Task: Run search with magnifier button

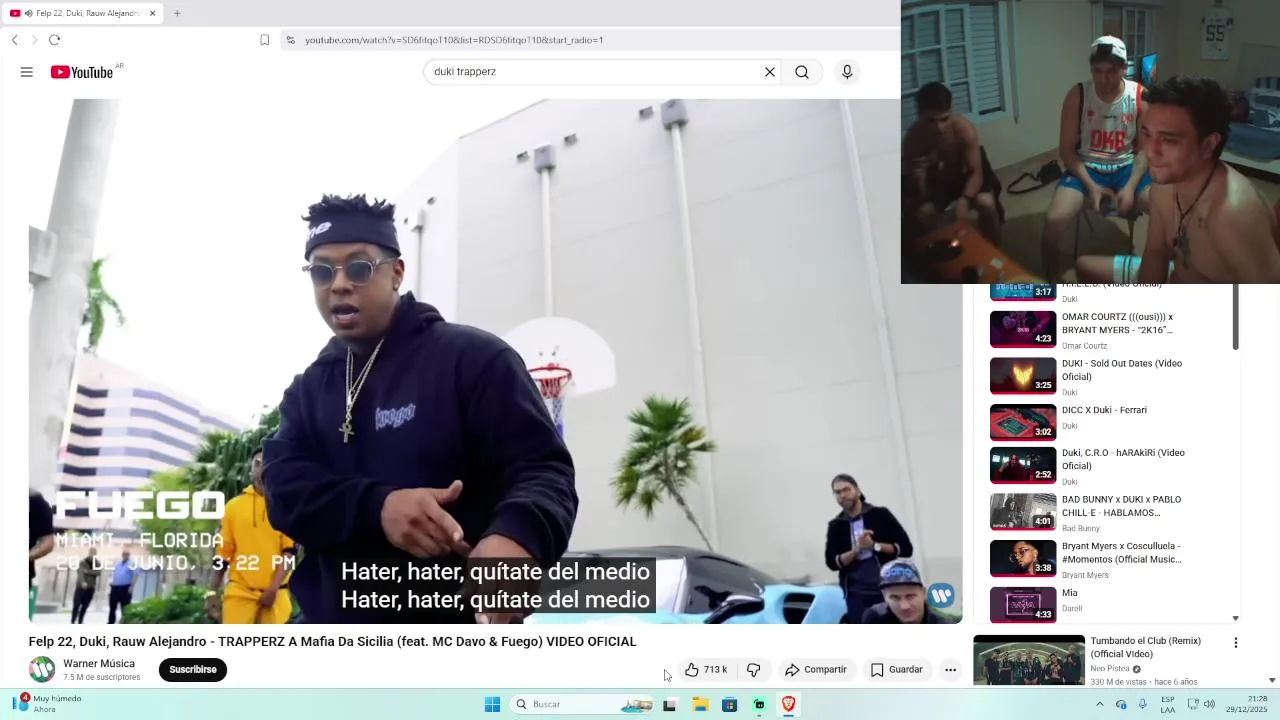Action: (x=802, y=72)
